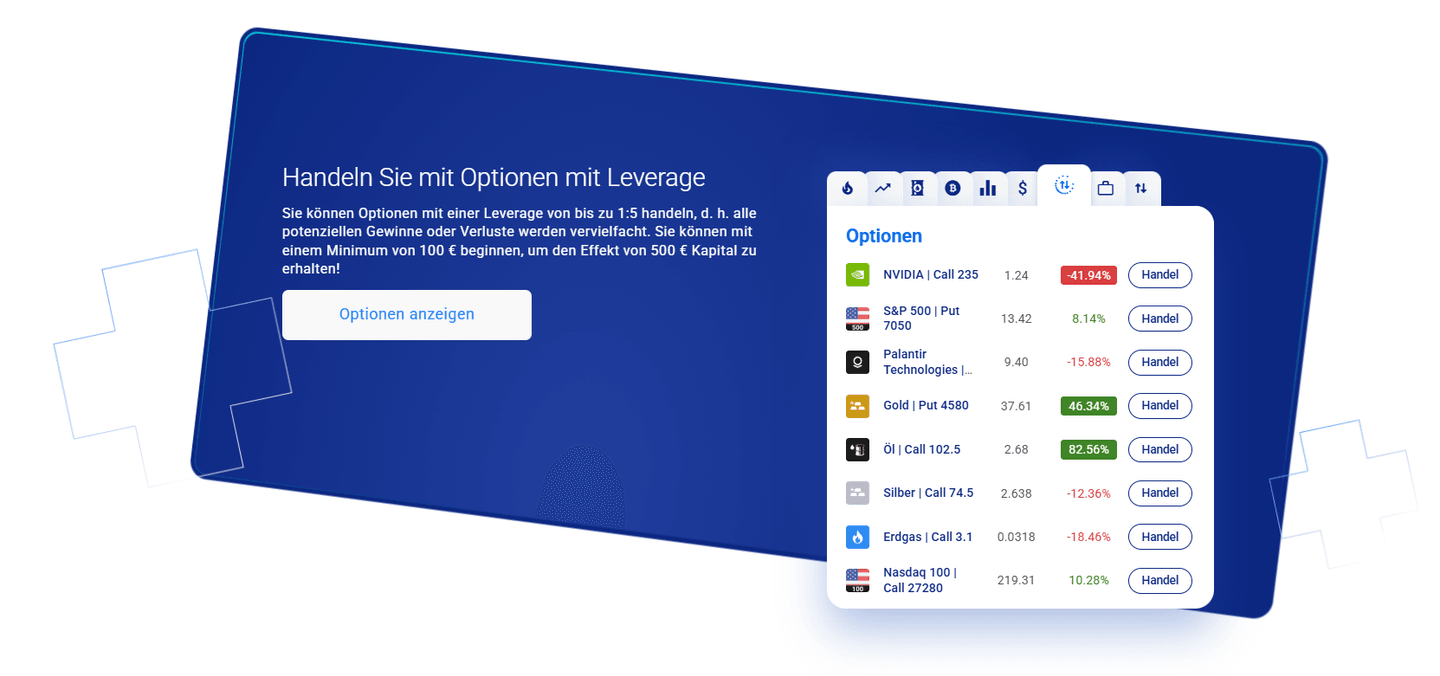Click the Palantir logo icon
This screenshot has width=1440, height=676.
click(x=857, y=362)
